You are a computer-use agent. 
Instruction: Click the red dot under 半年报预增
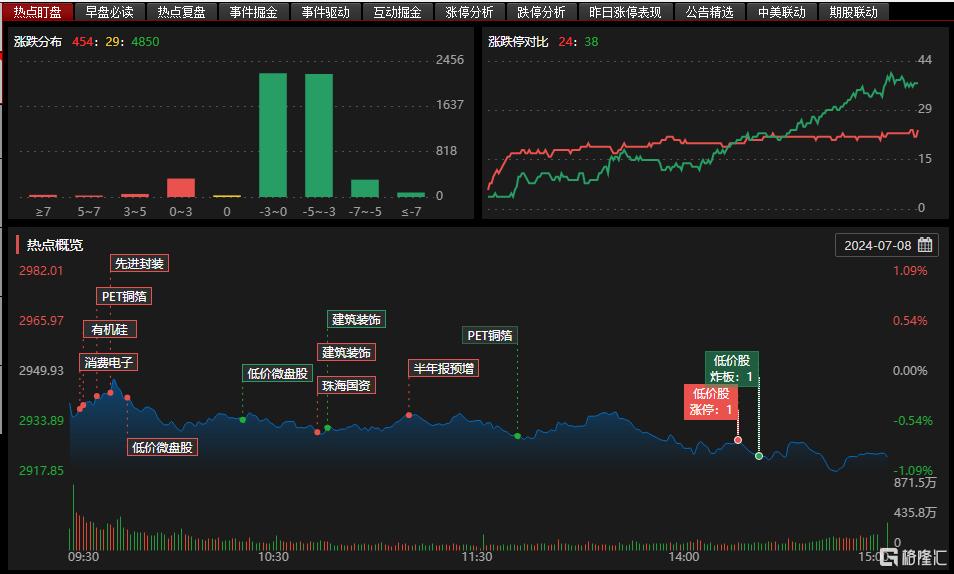[x=409, y=415]
